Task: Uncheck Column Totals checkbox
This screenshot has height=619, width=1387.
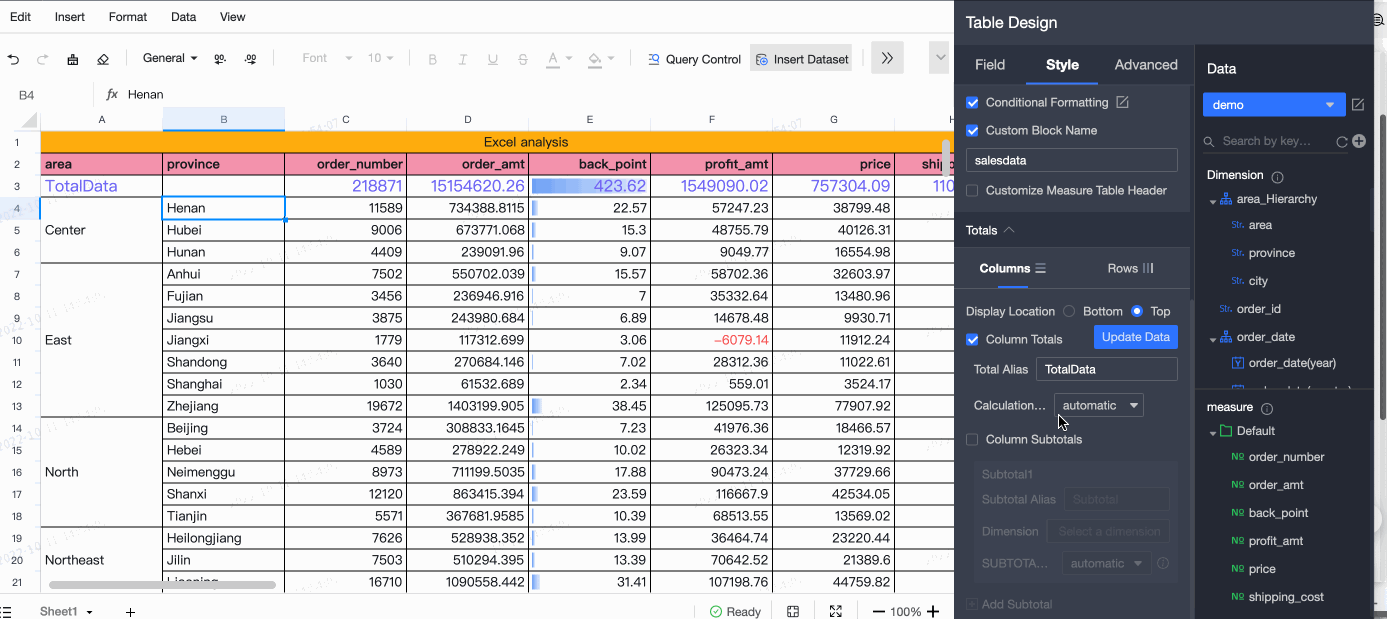Action: (972, 339)
